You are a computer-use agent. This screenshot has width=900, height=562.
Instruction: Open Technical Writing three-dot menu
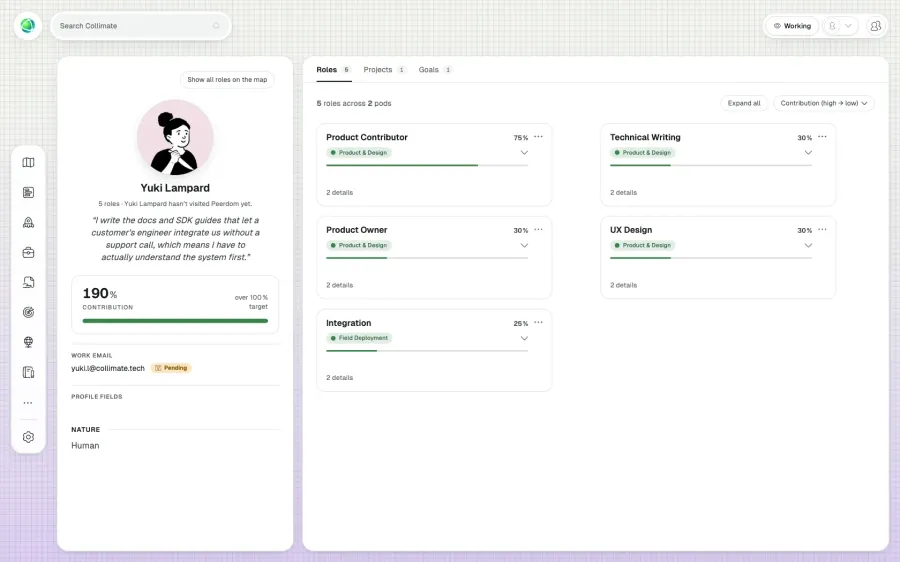pos(823,137)
